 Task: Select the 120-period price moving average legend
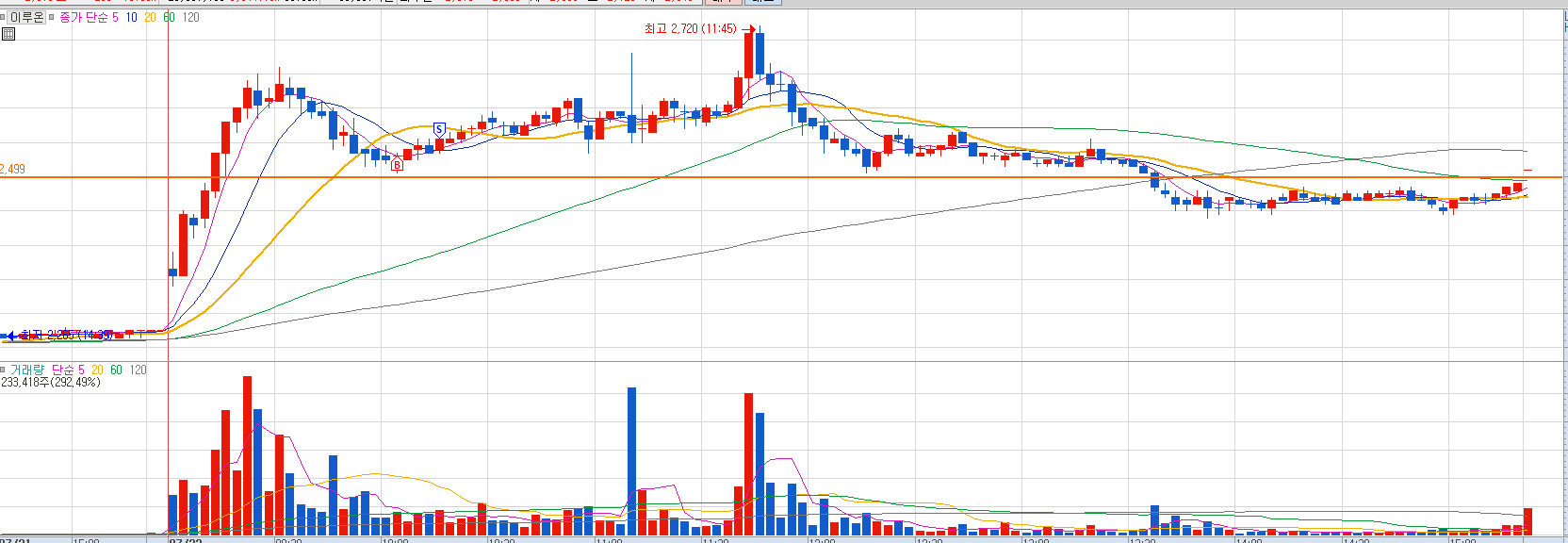pyautogui.click(x=191, y=17)
